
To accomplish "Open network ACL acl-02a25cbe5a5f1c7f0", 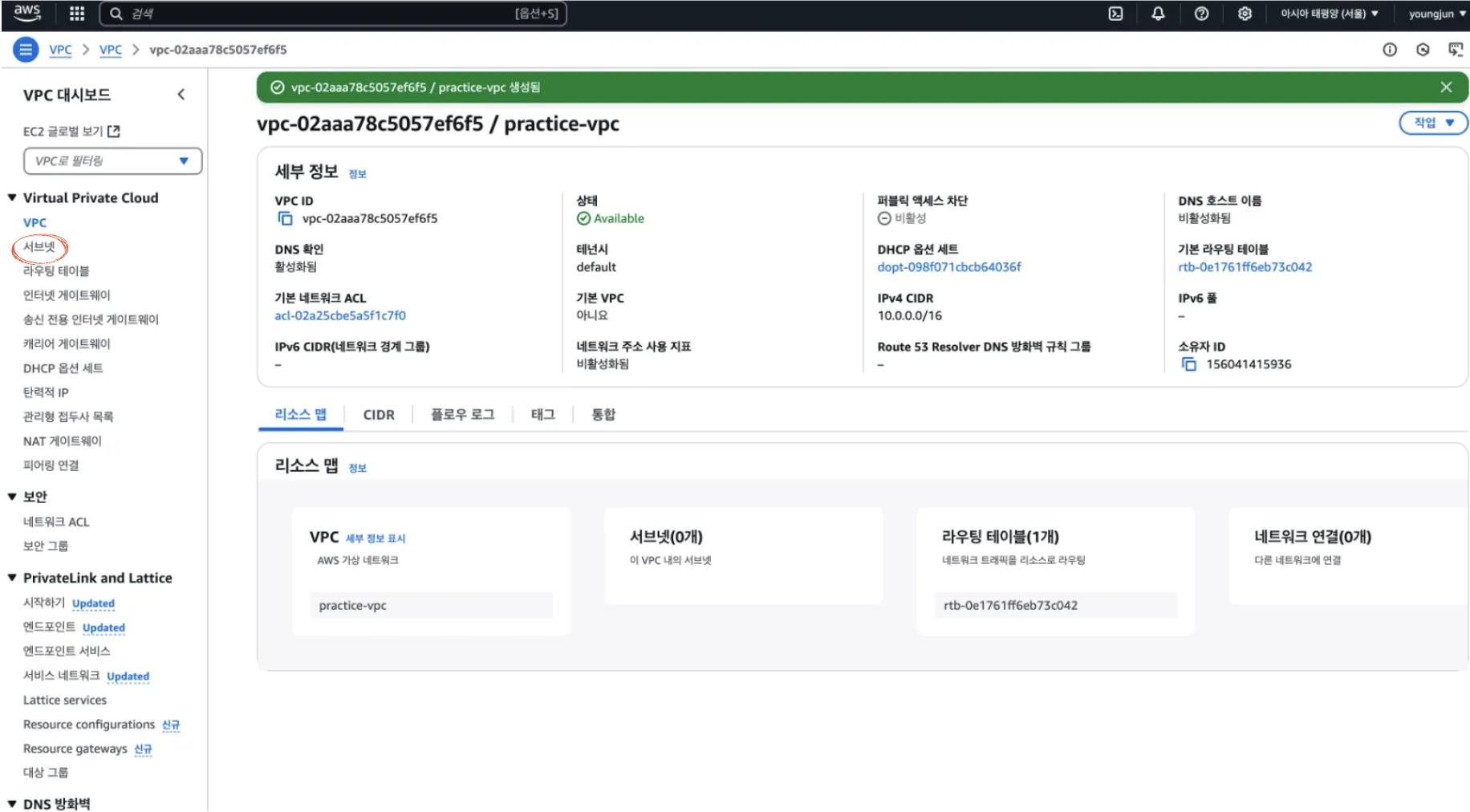I will tap(340, 315).
